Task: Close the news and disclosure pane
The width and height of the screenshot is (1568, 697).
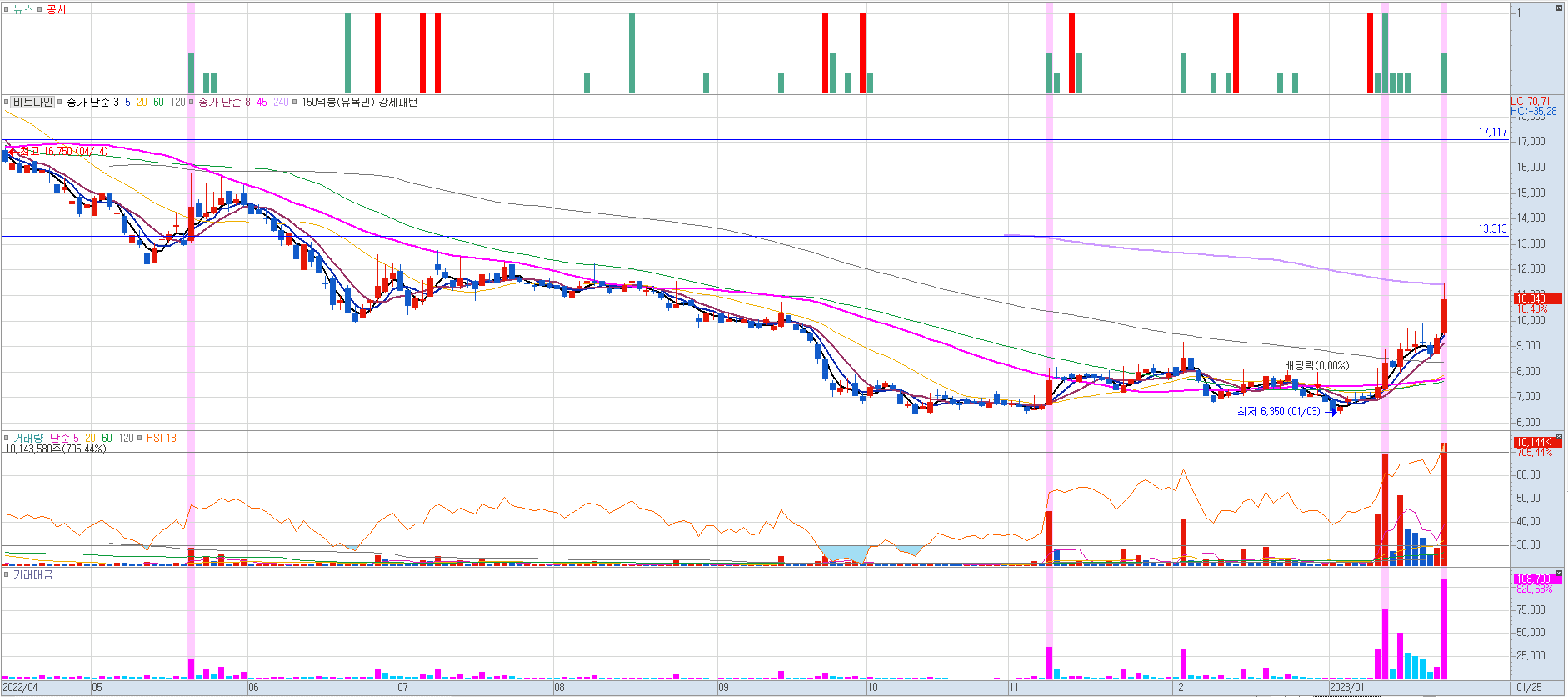Action: pos(1559,8)
